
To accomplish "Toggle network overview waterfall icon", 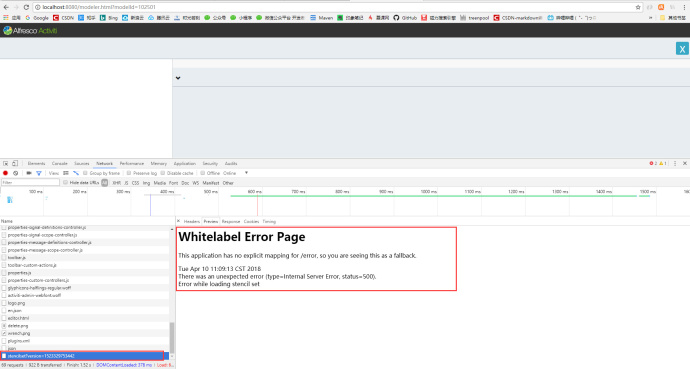I will point(76,173).
